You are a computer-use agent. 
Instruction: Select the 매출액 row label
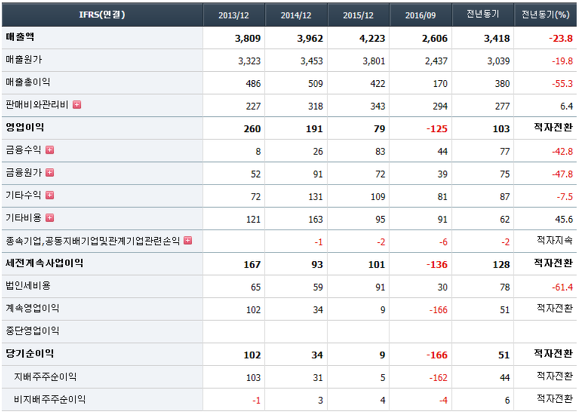[20, 37]
